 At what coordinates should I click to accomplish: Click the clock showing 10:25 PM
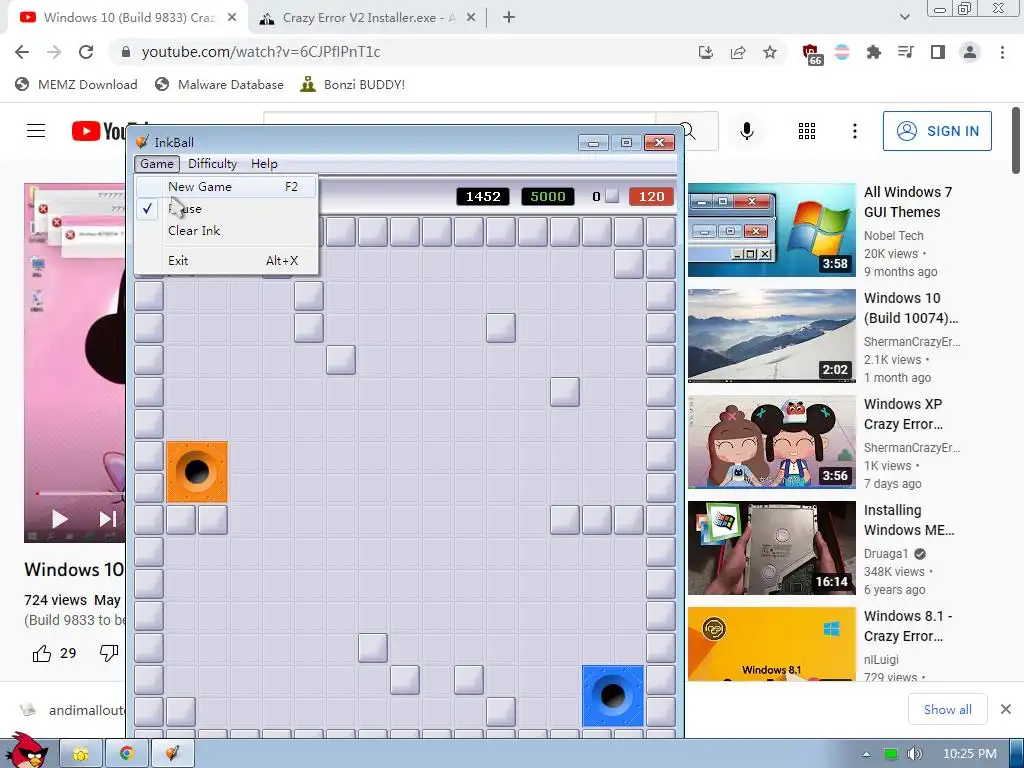point(970,754)
